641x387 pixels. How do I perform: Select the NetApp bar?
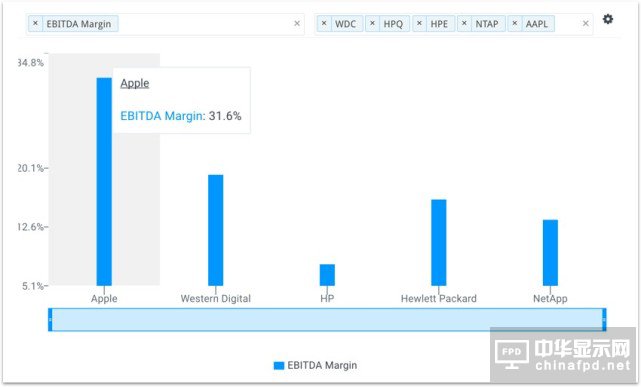click(x=550, y=253)
